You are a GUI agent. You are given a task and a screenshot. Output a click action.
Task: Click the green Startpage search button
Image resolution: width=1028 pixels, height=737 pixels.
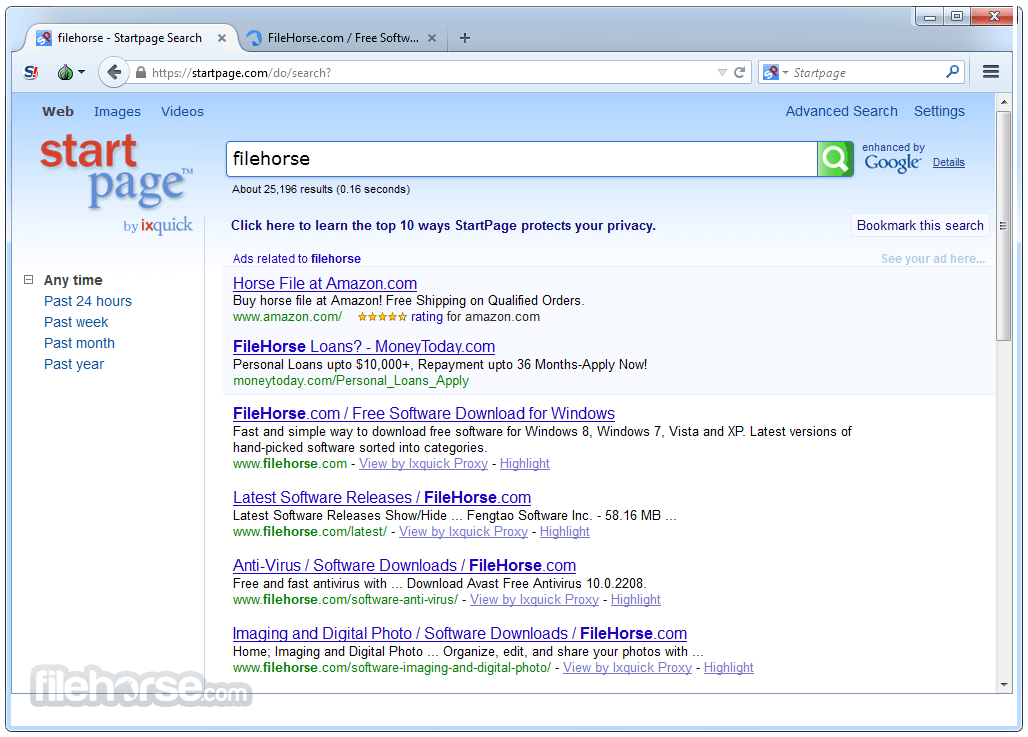tap(835, 159)
